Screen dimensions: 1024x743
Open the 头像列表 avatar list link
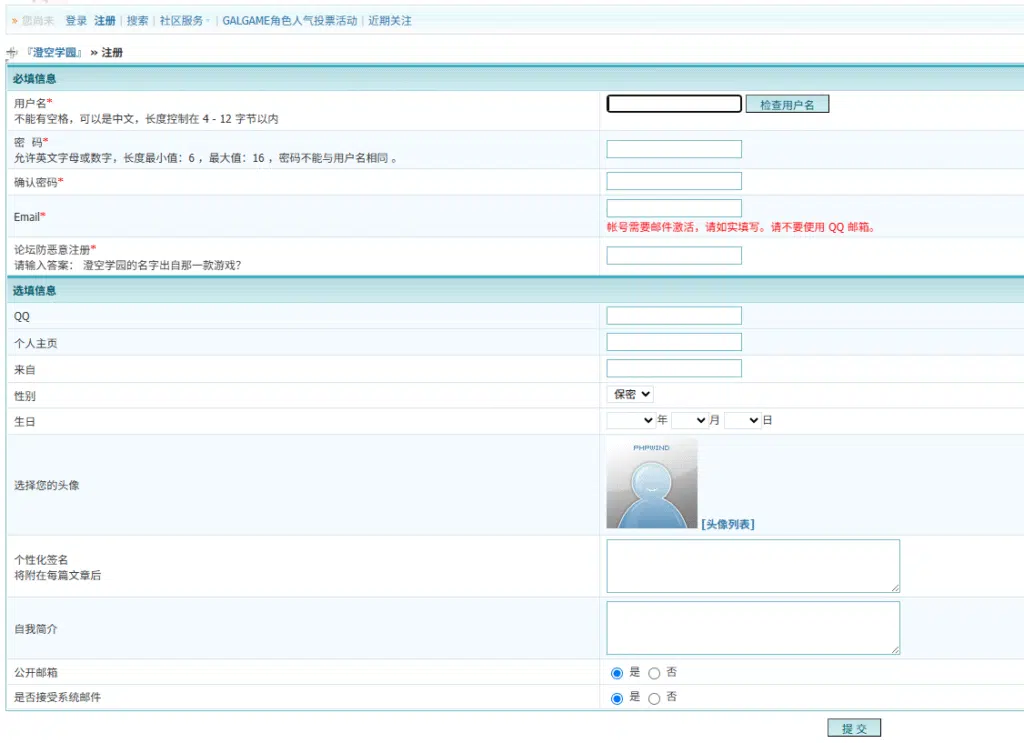pos(728,524)
